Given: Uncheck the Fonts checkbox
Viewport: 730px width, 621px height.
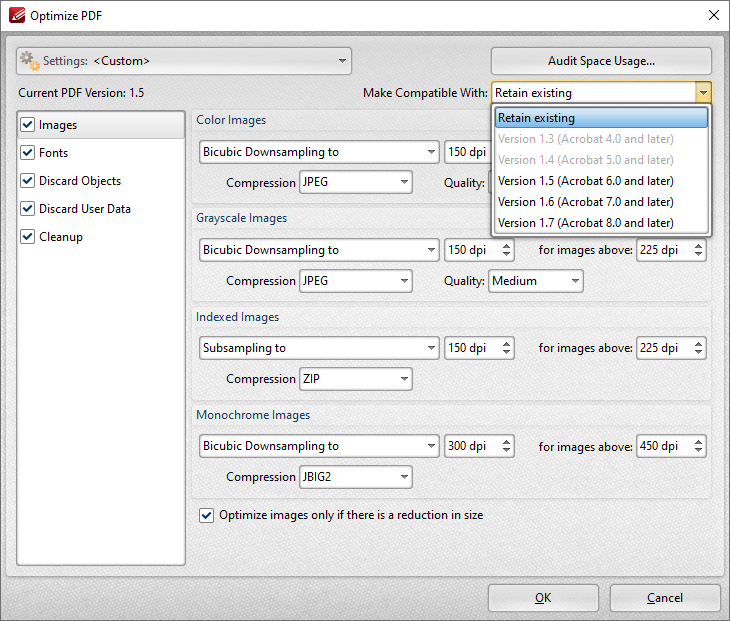Looking at the screenshot, I should [x=27, y=153].
